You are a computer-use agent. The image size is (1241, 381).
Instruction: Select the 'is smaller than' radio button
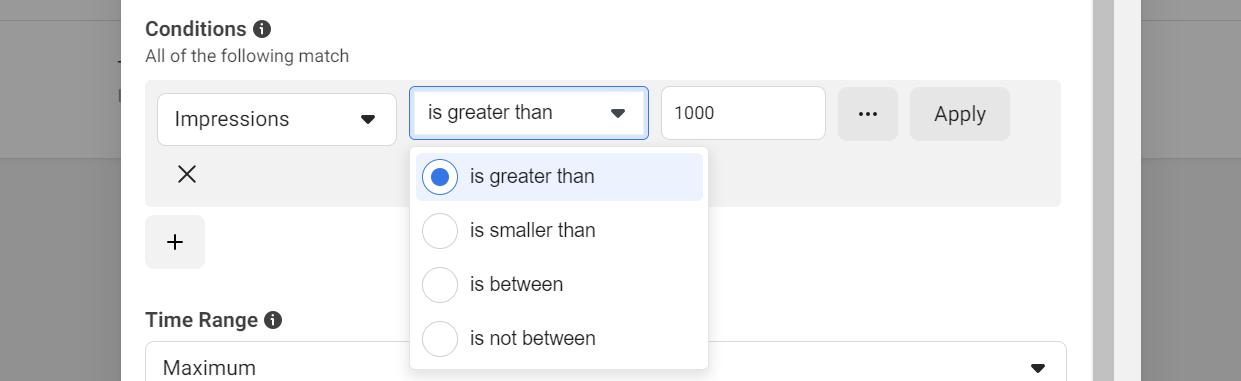440,231
